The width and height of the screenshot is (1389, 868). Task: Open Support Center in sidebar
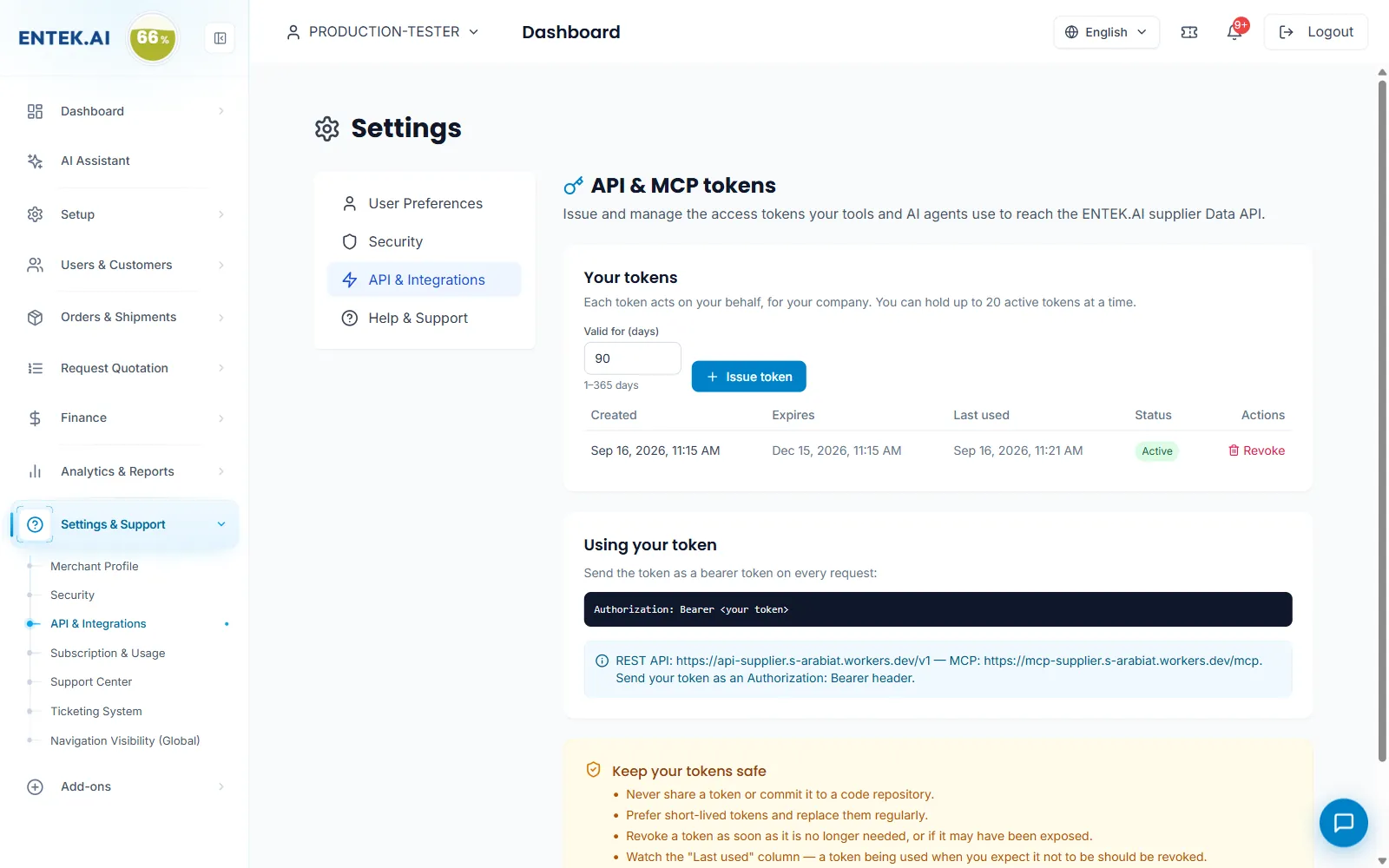coord(91,681)
